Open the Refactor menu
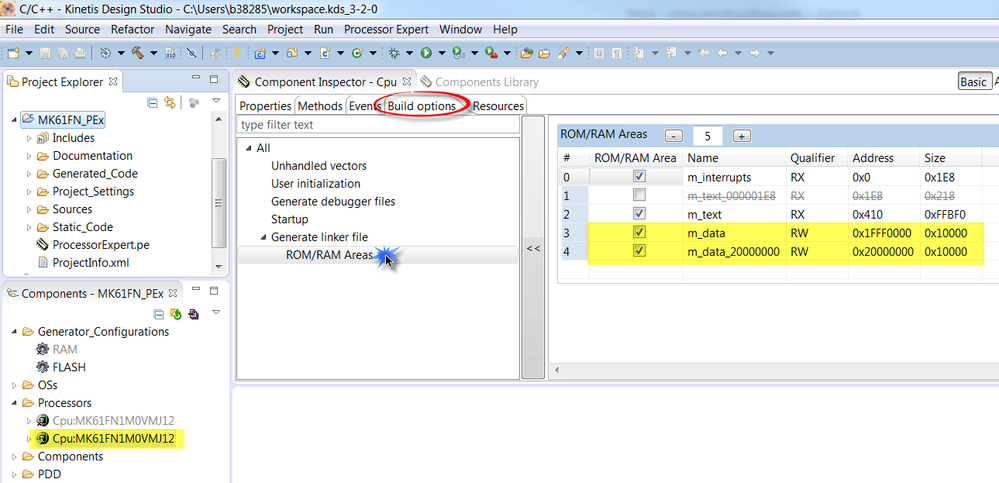Screen dimensions: 999x483 pyautogui.click(x=133, y=29)
